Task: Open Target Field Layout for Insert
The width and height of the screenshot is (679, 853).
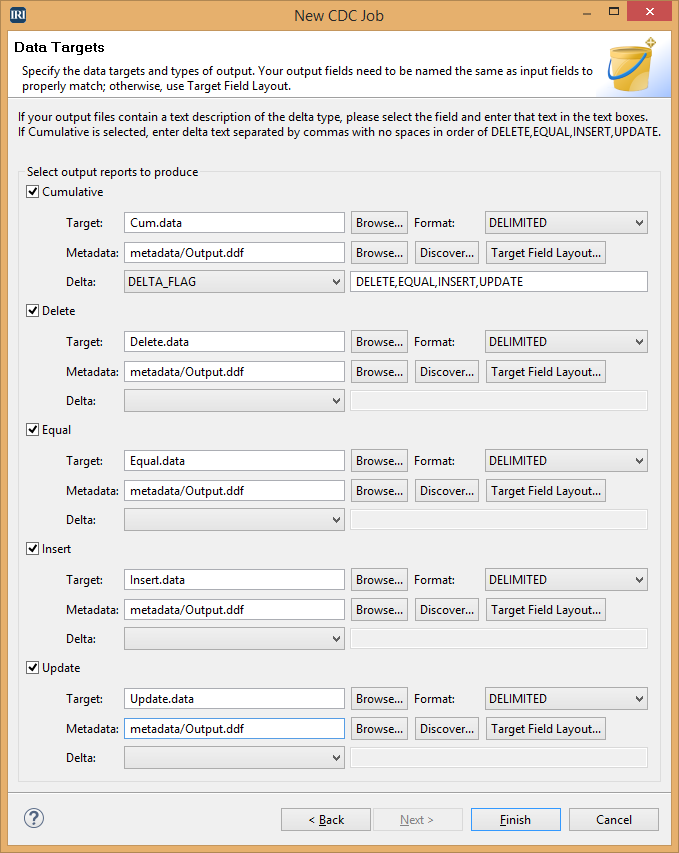Action: click(546, 610)
